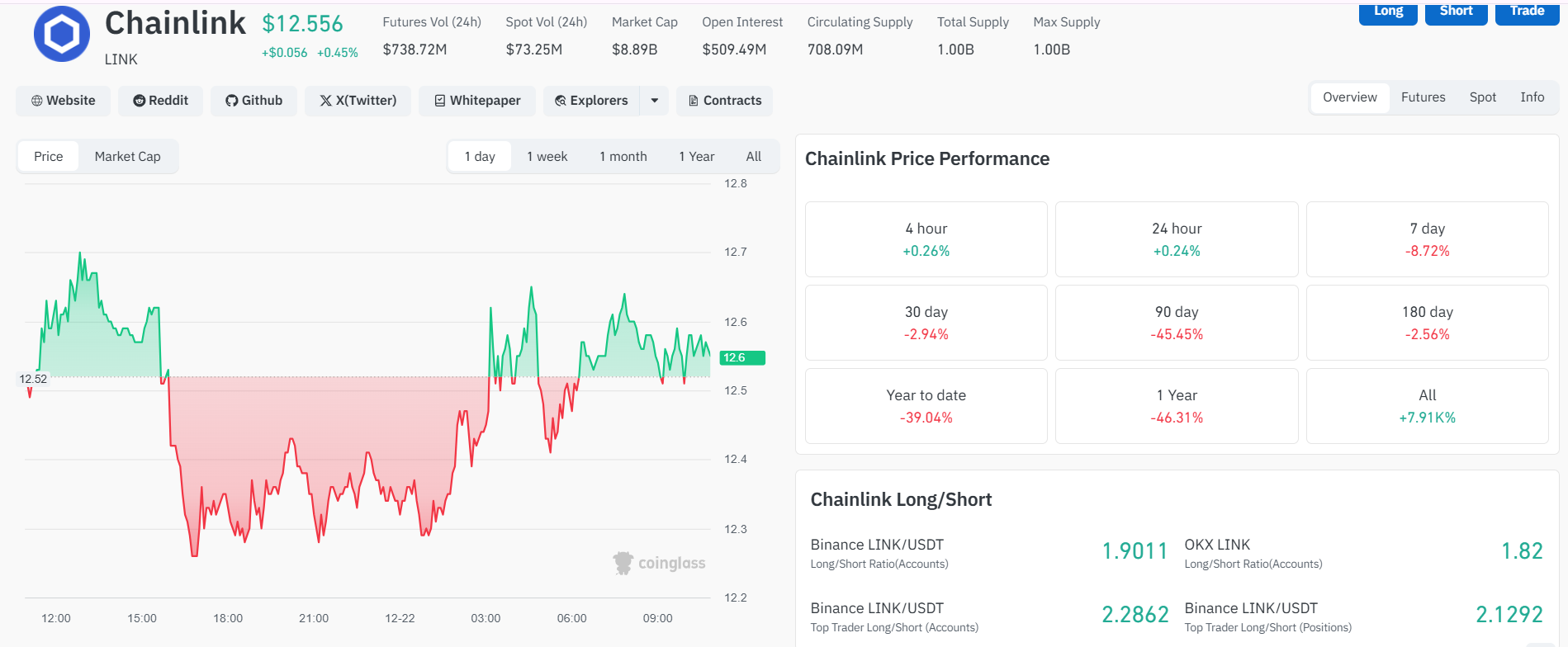Click the Reddit icon button

(140, 101)
